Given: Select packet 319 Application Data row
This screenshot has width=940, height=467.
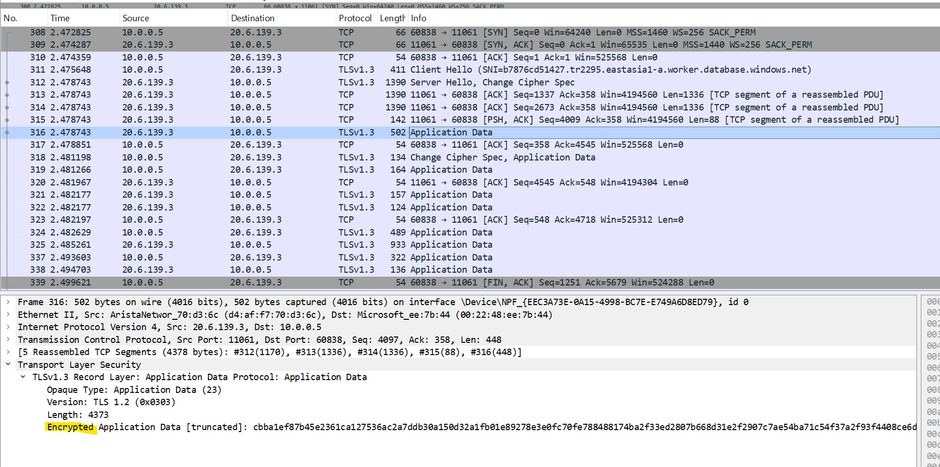Looking at the screenshot, I should (x=470, y=170).
